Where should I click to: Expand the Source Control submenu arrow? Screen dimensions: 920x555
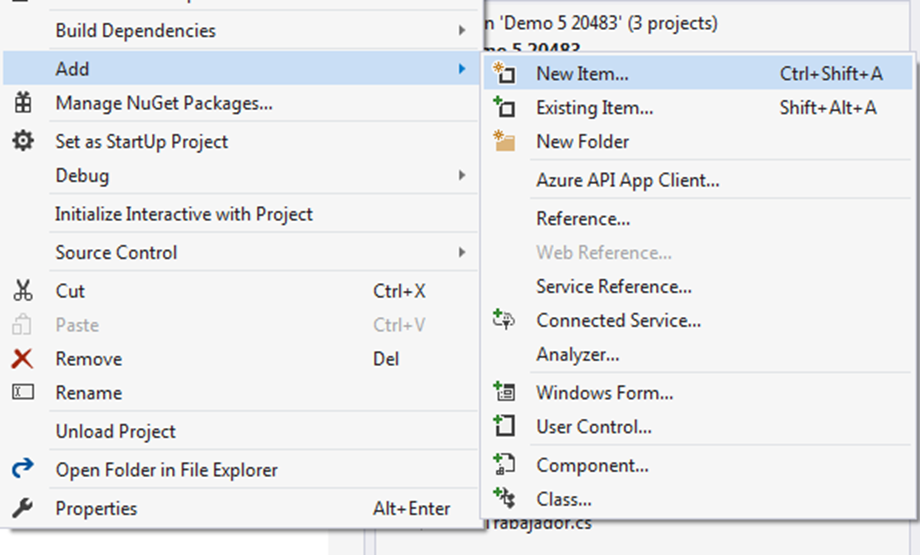[x=462, y=253]
